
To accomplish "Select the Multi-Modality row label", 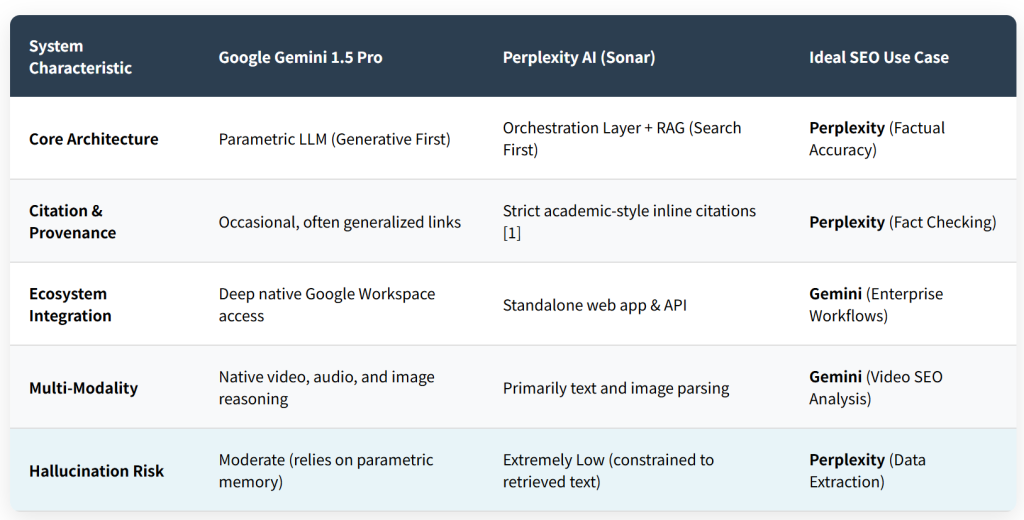I will pos(83,388).
